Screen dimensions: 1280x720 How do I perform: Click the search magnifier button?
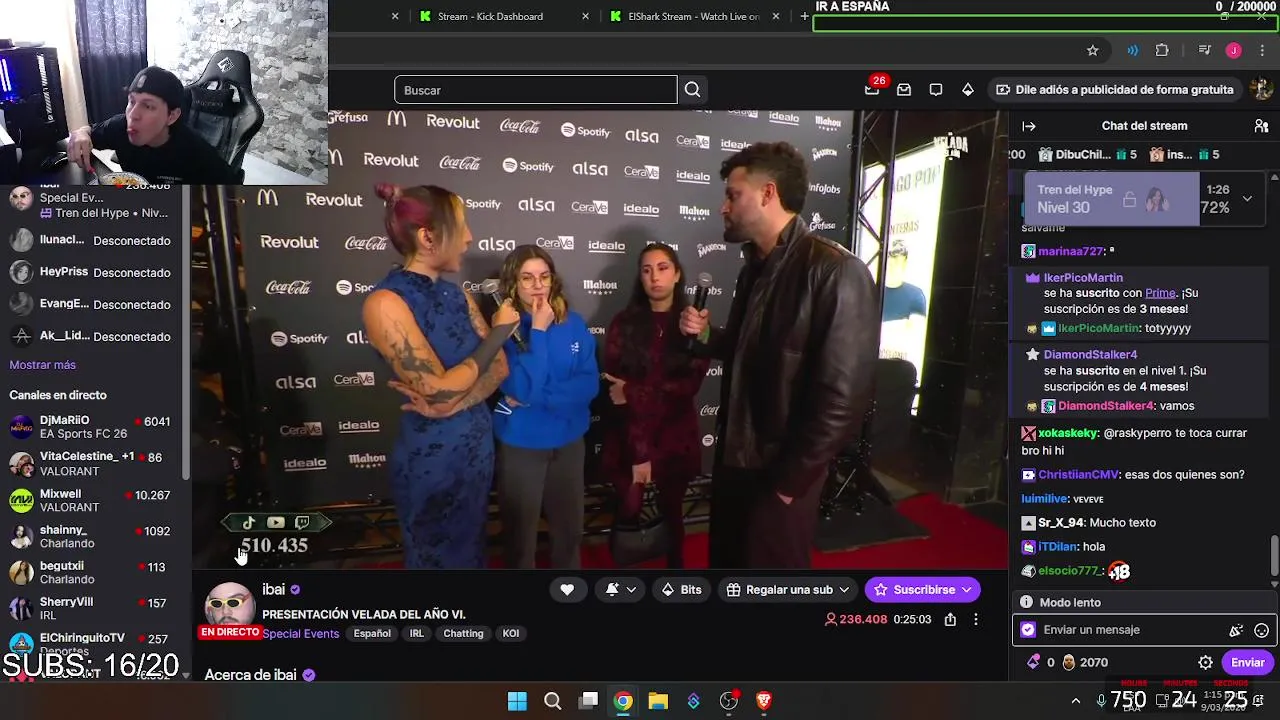(692, 90)
